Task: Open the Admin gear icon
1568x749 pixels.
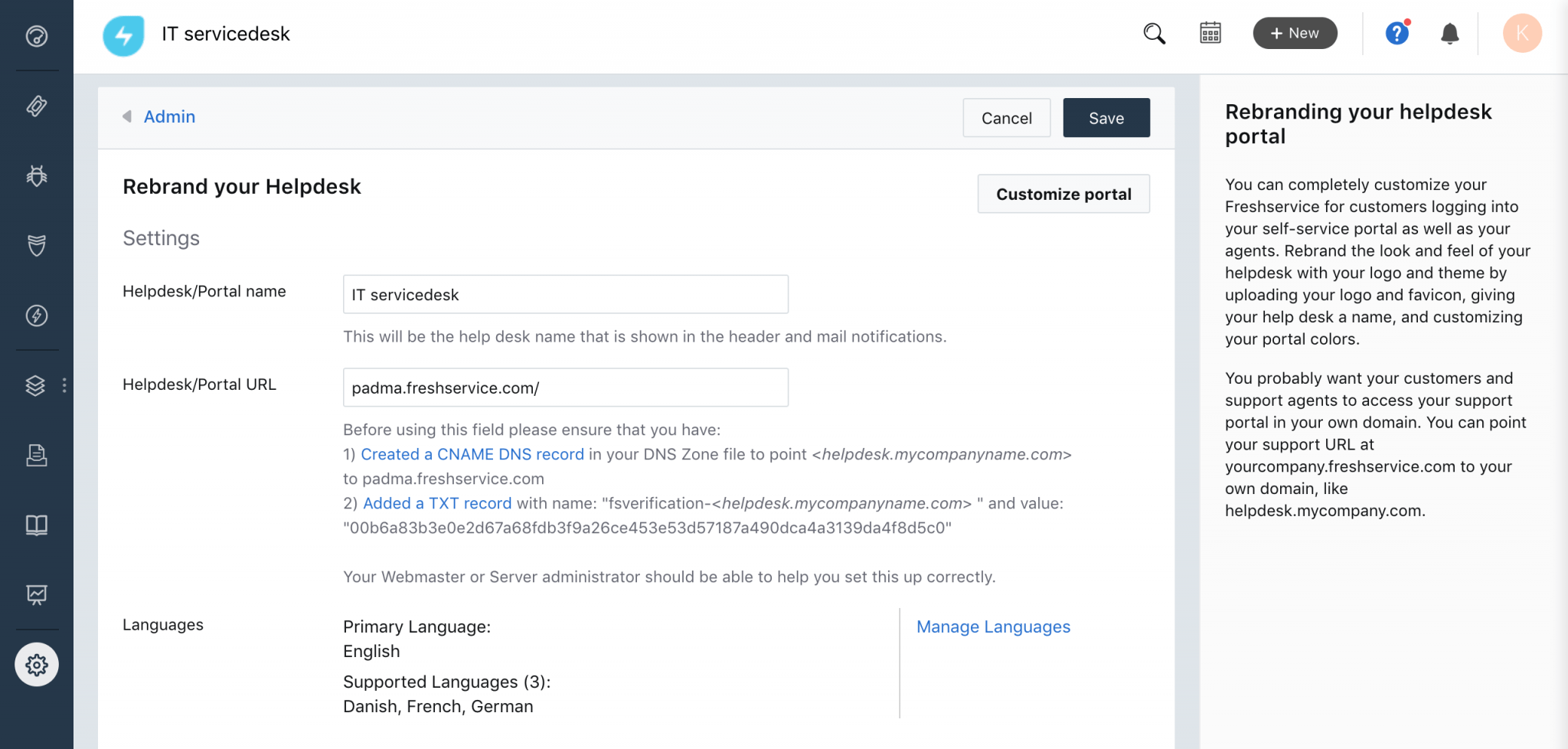Action: click(x=37, y=665)
